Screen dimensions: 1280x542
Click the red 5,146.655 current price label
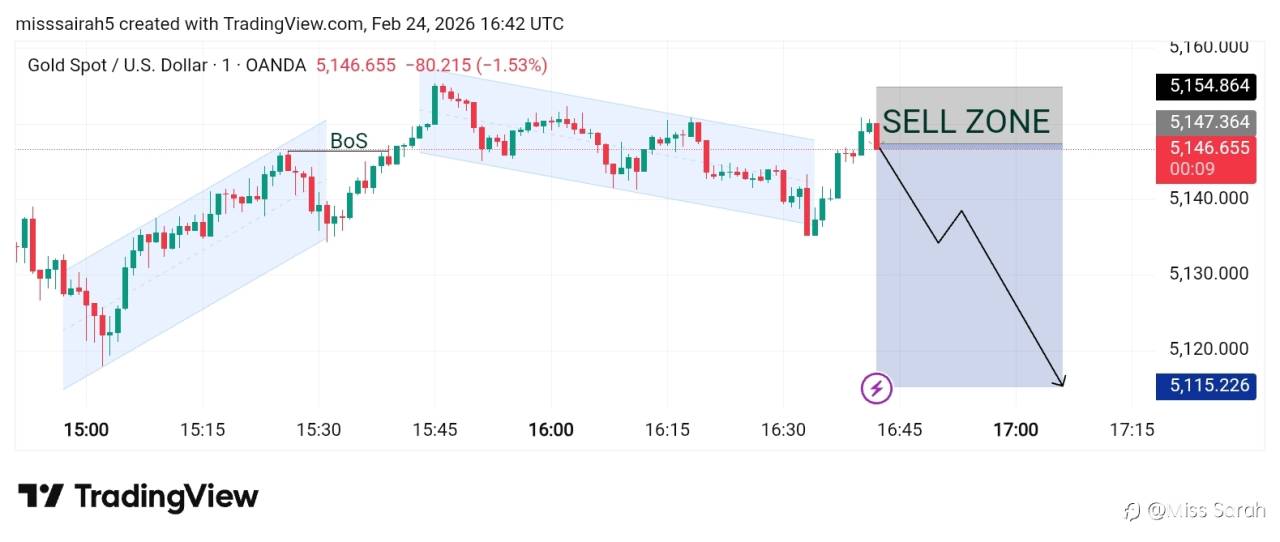(1205, 148)
